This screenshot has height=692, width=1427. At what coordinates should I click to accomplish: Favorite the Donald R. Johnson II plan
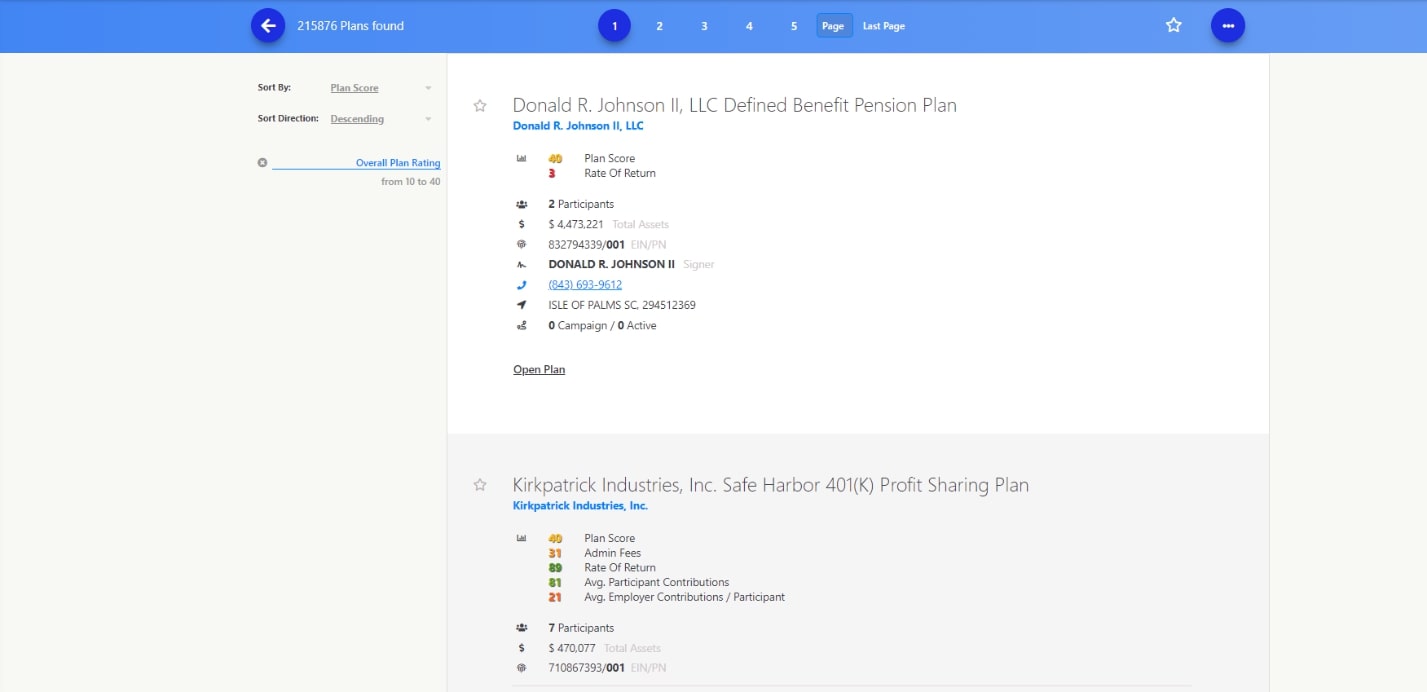(480, 106)
